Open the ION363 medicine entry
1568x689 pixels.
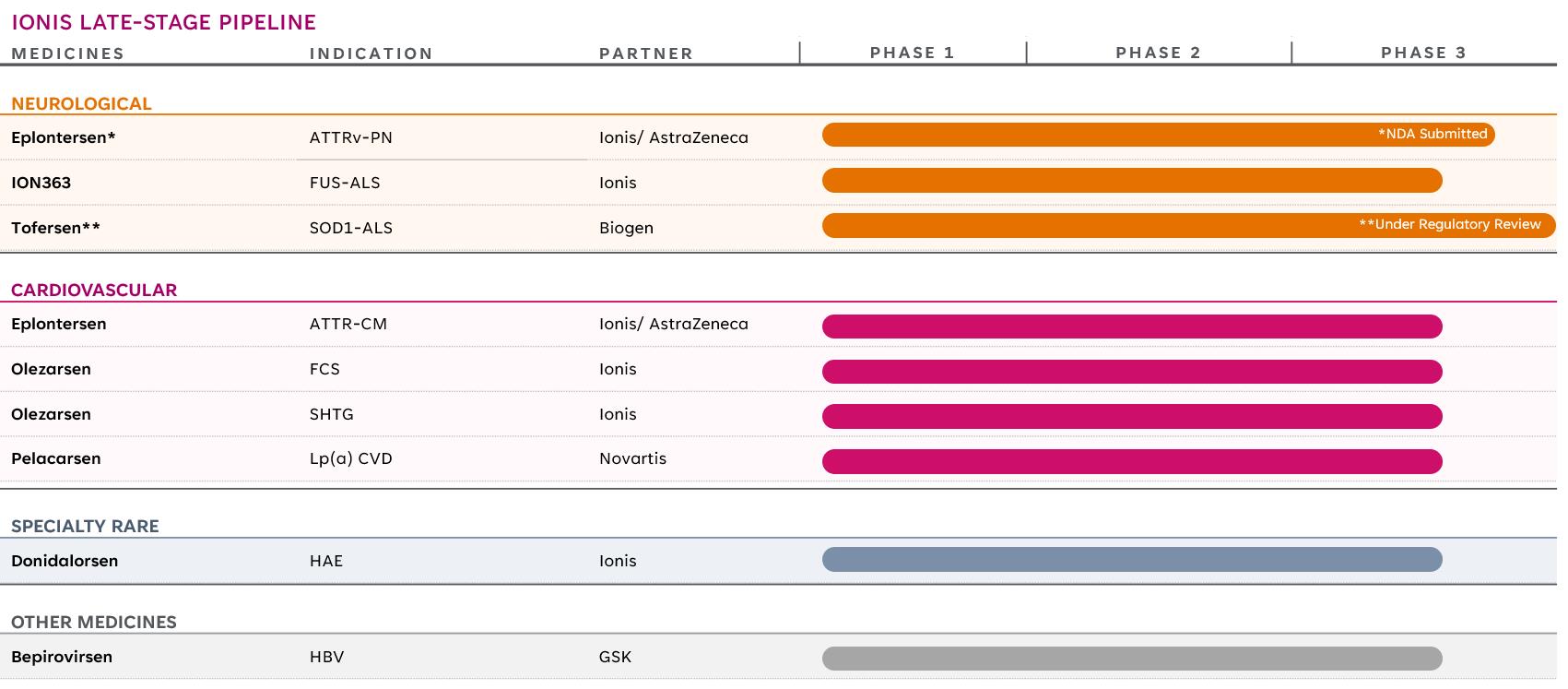point(41,183)
